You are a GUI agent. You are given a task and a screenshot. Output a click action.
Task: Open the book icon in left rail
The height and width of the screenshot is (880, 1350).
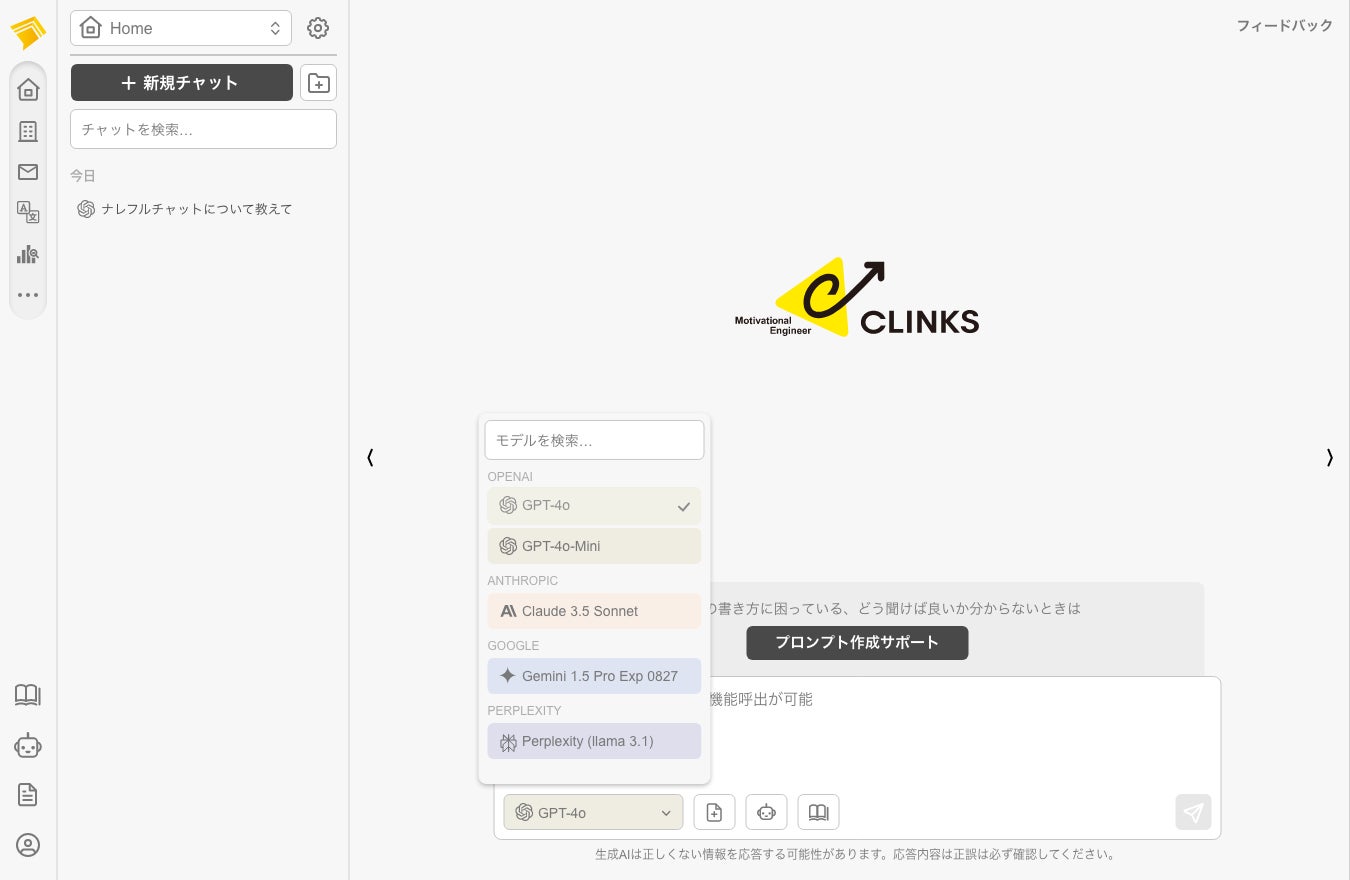[x=28, y=695]
